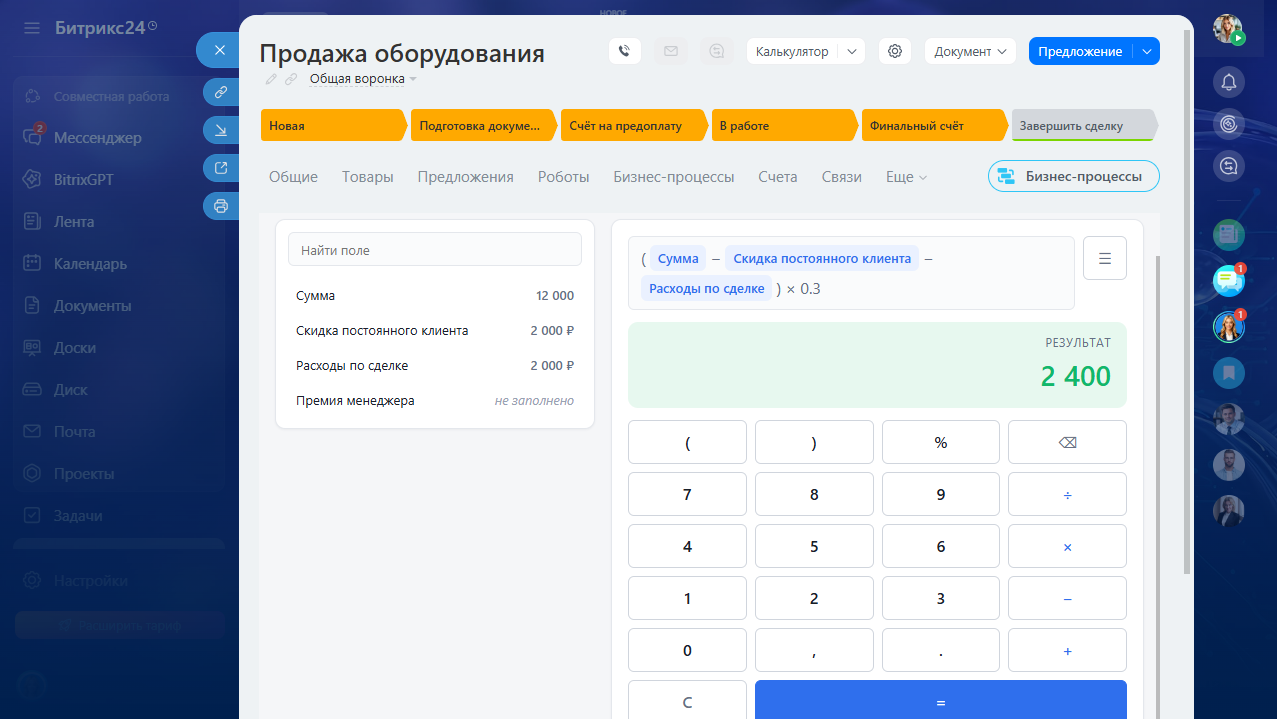The width and height of the screenshot is (1277, 719).
Task: Click the print side tab icon
Action: point(221,206)
